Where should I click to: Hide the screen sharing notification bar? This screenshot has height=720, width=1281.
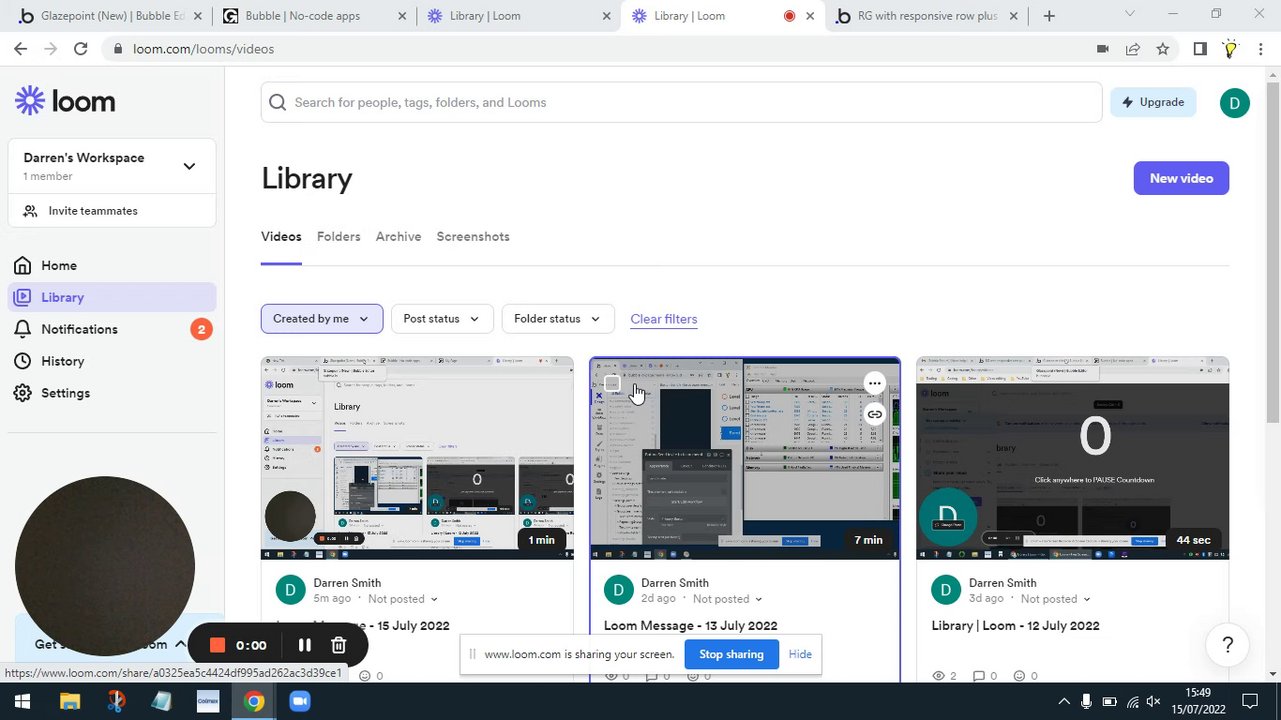pos(800,655)
